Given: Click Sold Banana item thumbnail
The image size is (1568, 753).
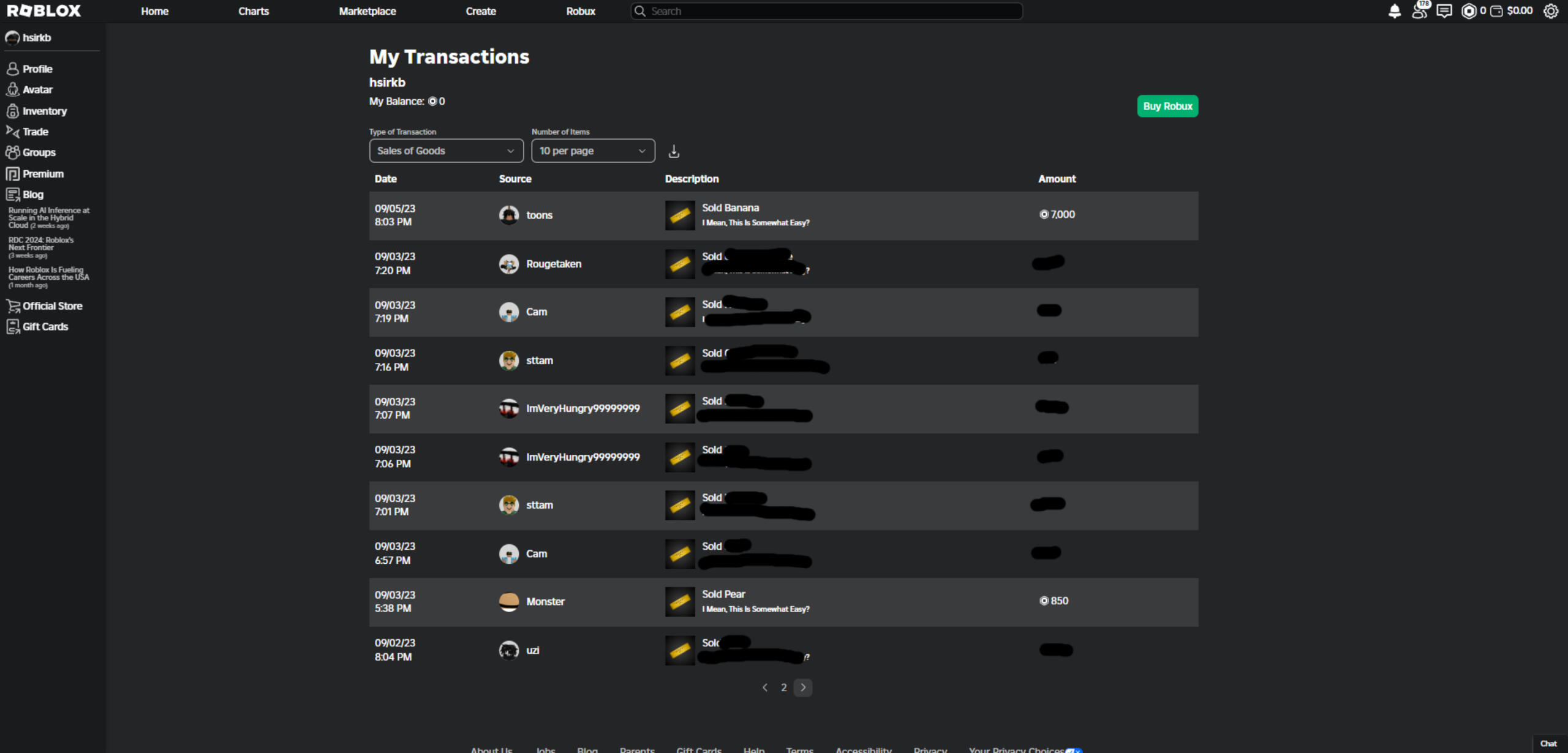Looking at the screenshot, I should (680, 215).
